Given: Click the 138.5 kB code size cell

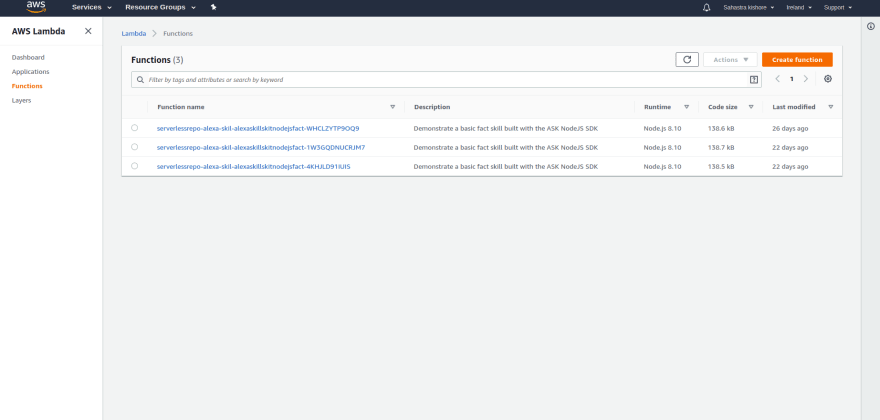Looking at the screenshot, I should pyautogui.click(x=721, y=167).
